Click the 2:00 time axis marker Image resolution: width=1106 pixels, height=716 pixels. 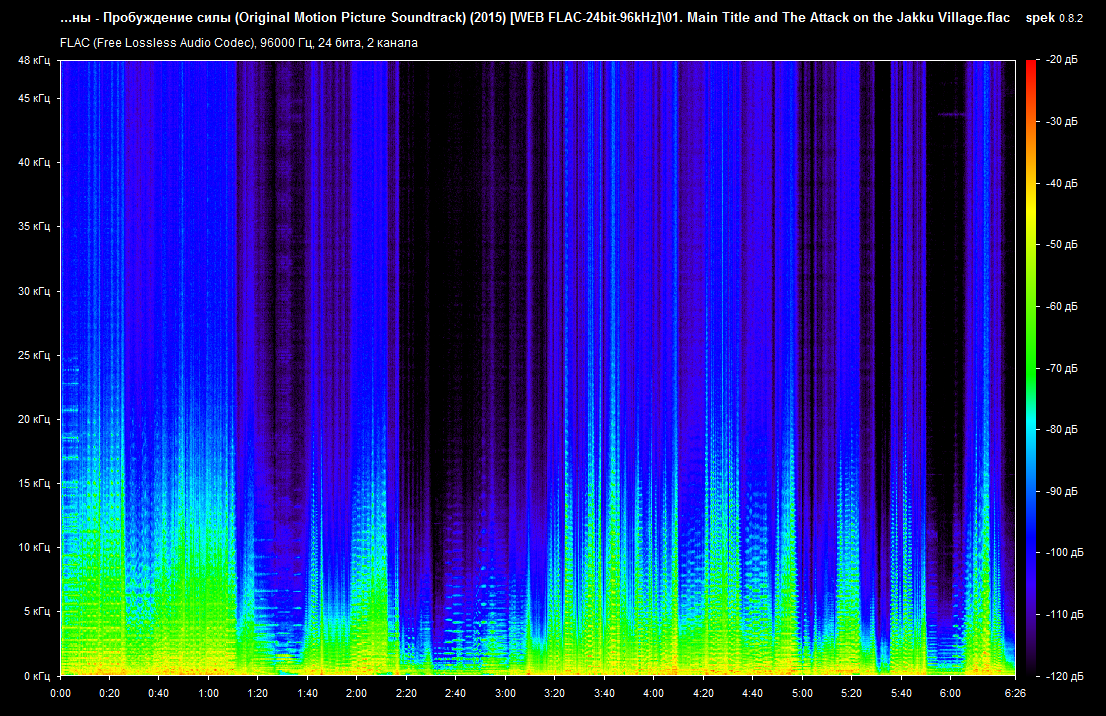[357, 693]
